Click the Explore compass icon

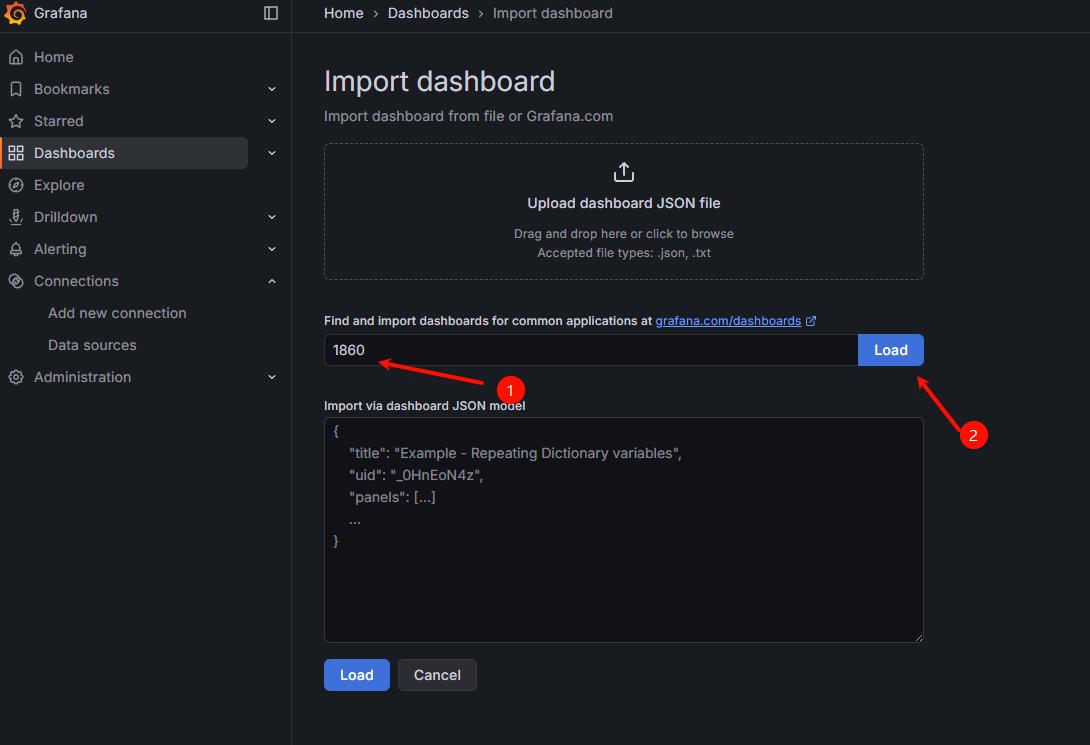coord(16,185)
